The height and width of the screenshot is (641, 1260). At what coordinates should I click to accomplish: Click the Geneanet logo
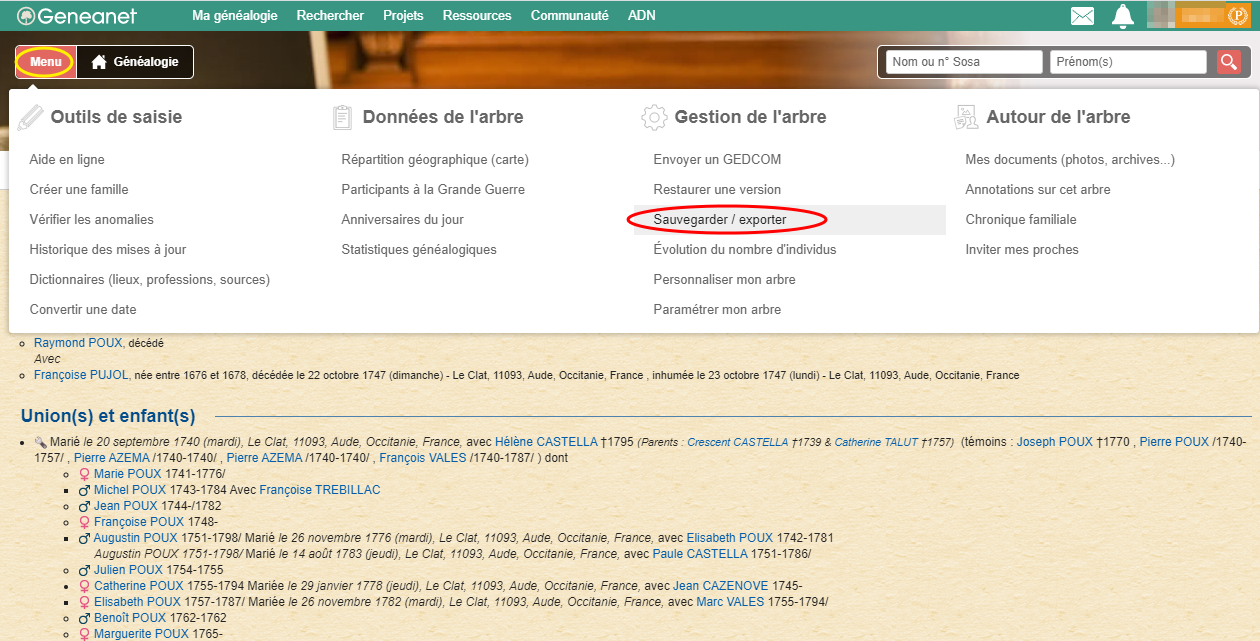point(77,16)
